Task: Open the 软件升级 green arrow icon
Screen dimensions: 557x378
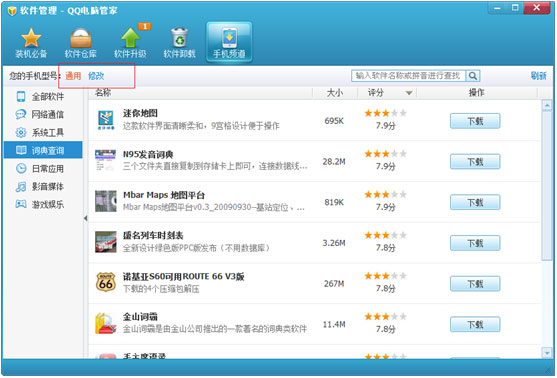Action: 130,43
